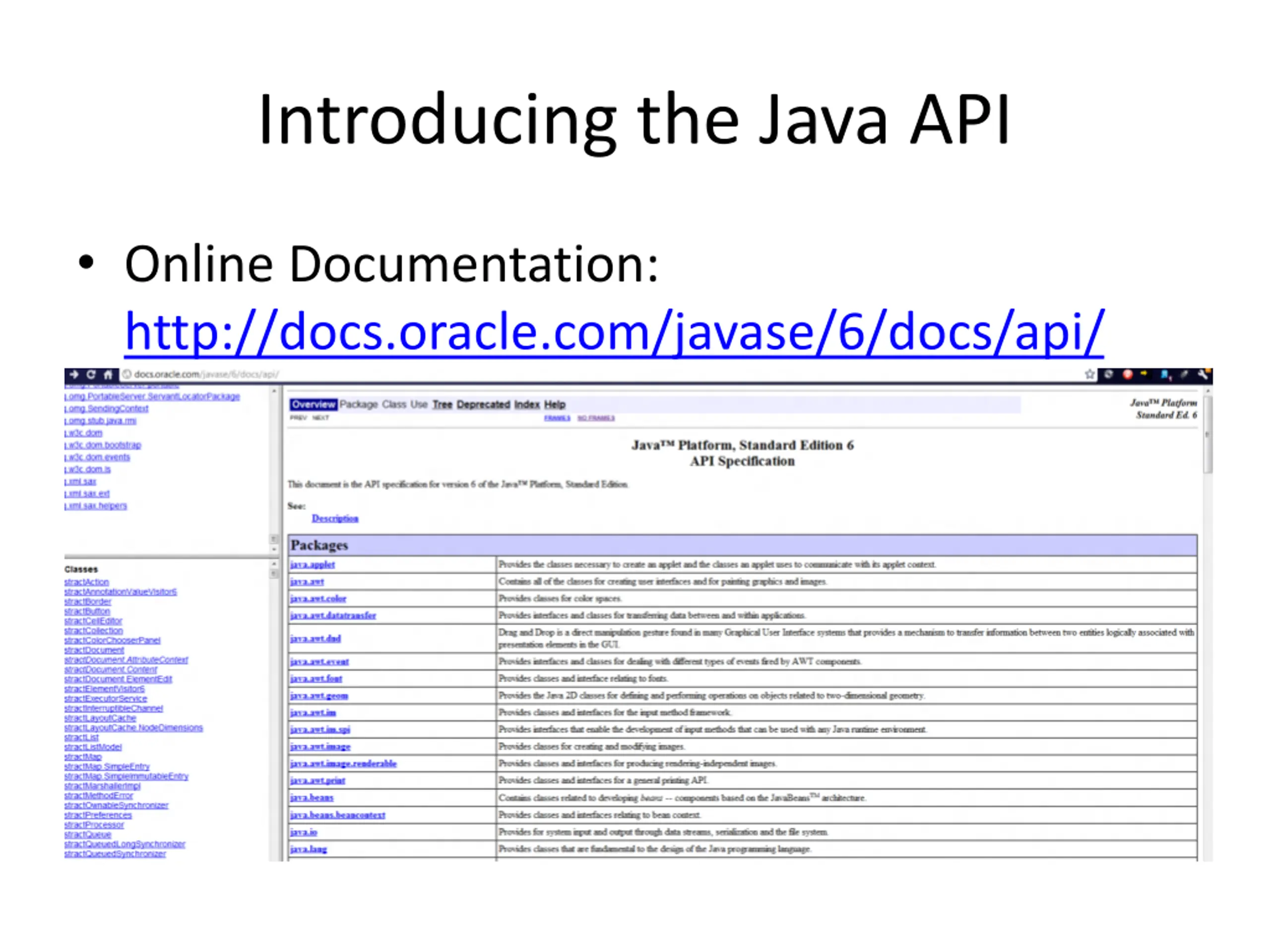Open the java.io package link
Image resolution: width=1270 pixels, height=952 pixels.
(x=304, y=832)
